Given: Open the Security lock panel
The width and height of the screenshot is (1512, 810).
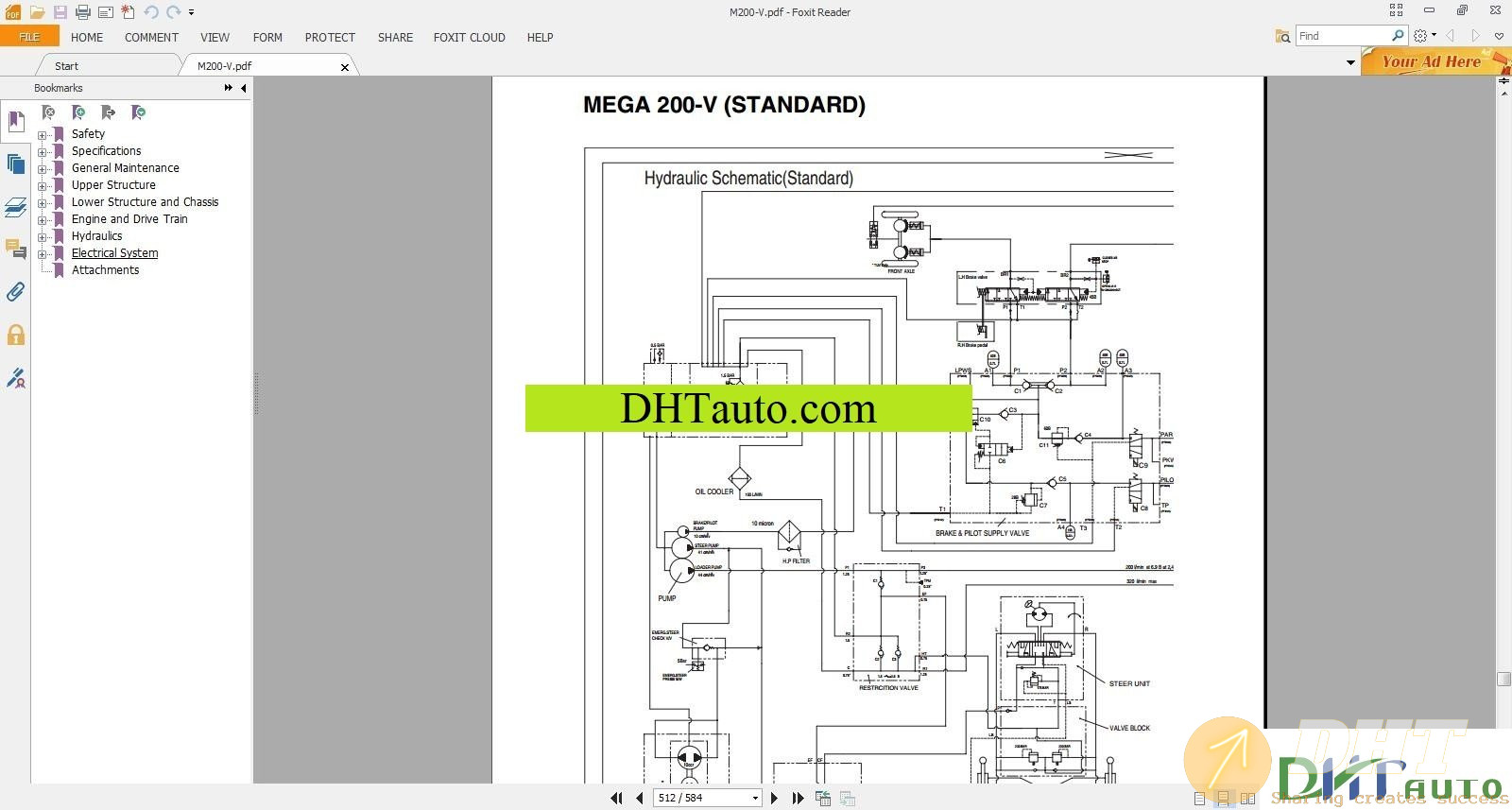Looking at the screenshot, I should point(15,335).
